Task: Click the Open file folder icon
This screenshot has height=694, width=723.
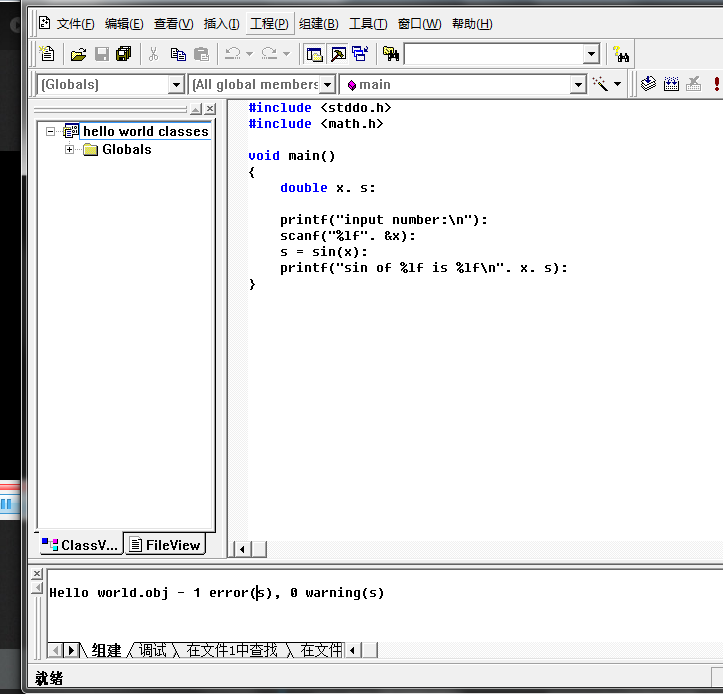Action: (78, 54)
